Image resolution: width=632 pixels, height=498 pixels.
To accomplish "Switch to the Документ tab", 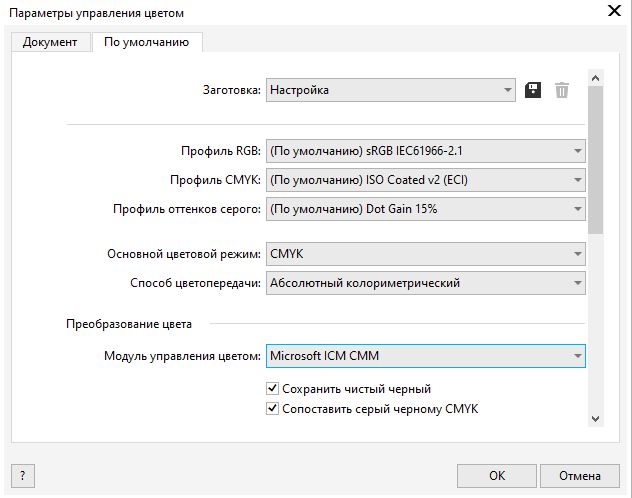I will 50,43.
